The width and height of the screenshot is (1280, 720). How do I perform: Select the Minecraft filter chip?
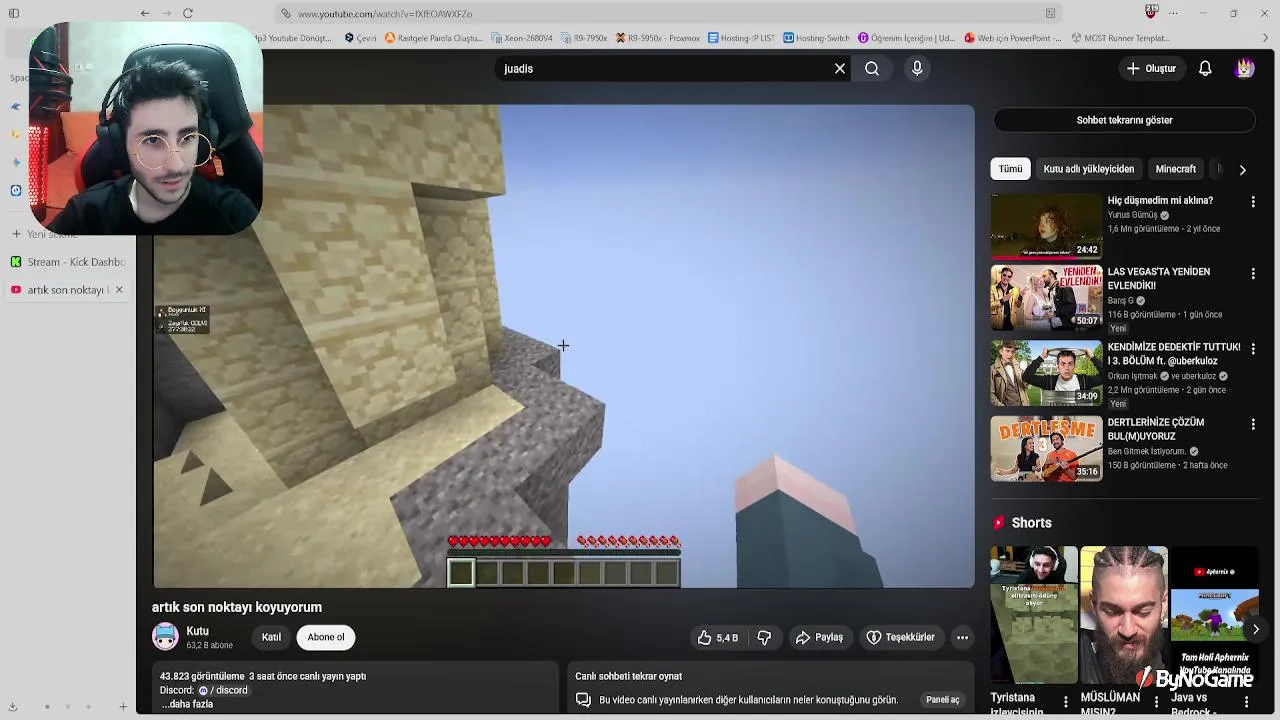1175,169
